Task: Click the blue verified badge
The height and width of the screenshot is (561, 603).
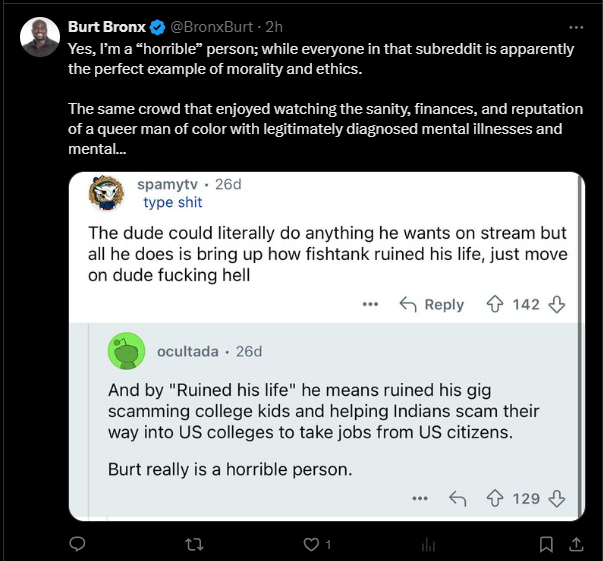Action: click(157, 27)
